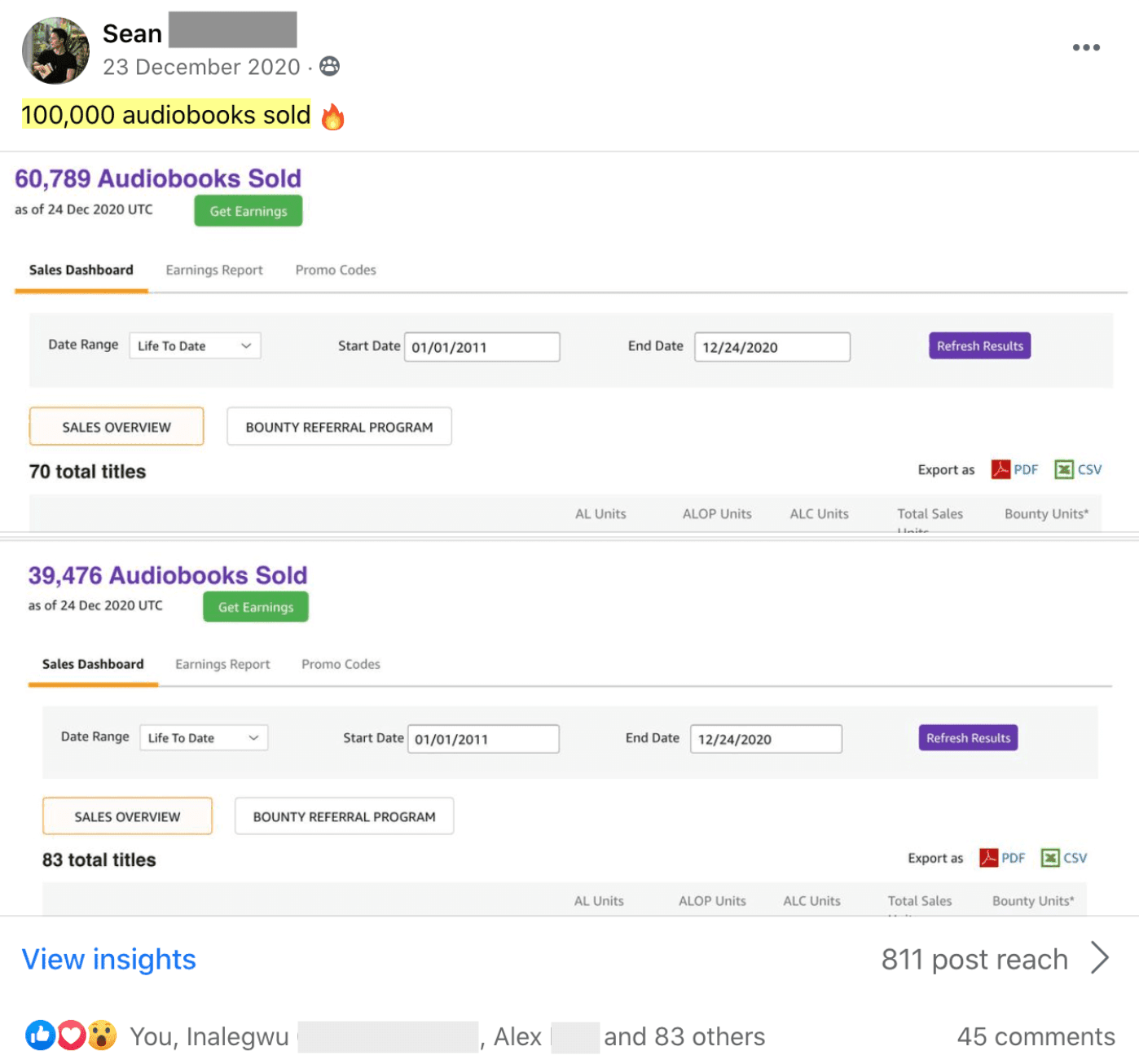Image resolution: width=1139 pixels, height=1064 pixels.
Task: Click the like reaction icon
Action: point(40,1035)
